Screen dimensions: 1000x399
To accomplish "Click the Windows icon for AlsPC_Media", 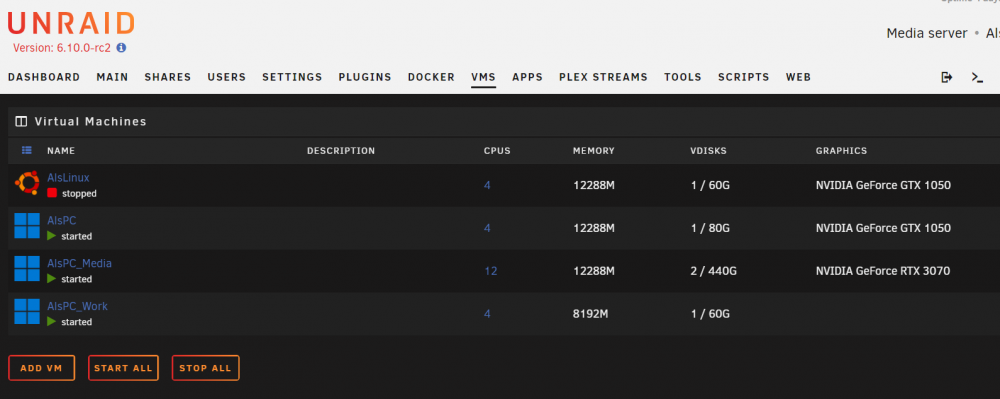I will [x=27, y=268].
